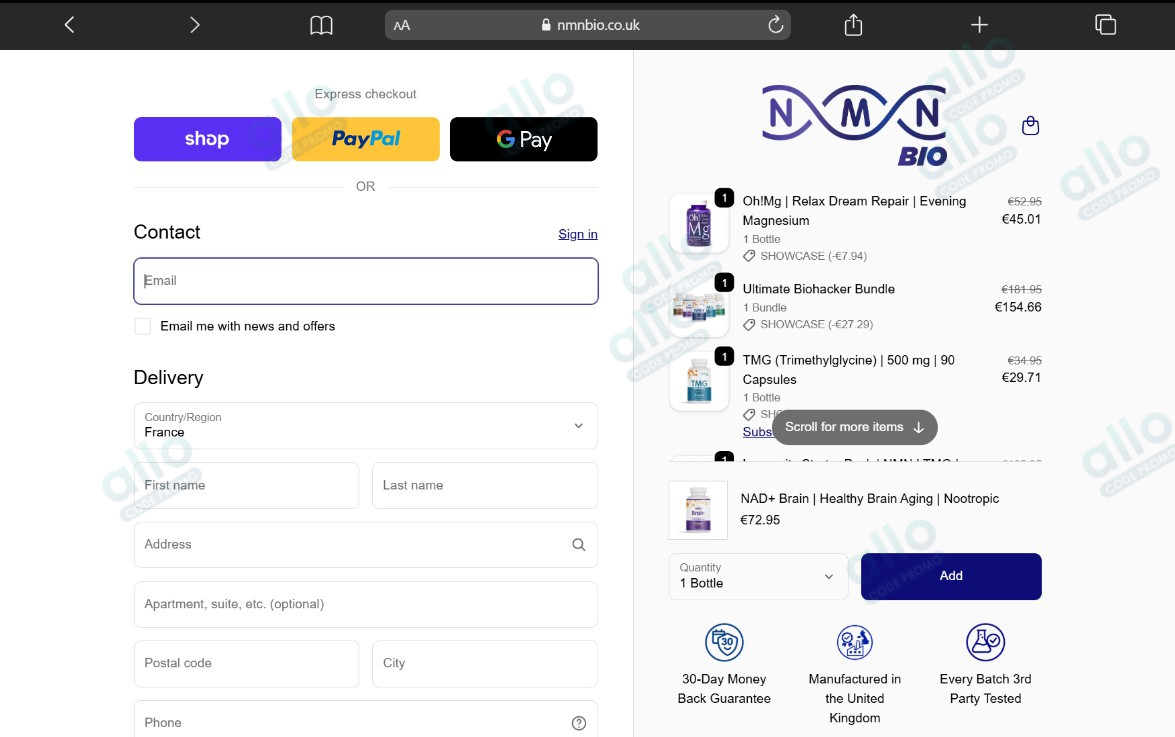The image size is (1175, 737).
Task: Open a new browser tab
Action: 979,24
